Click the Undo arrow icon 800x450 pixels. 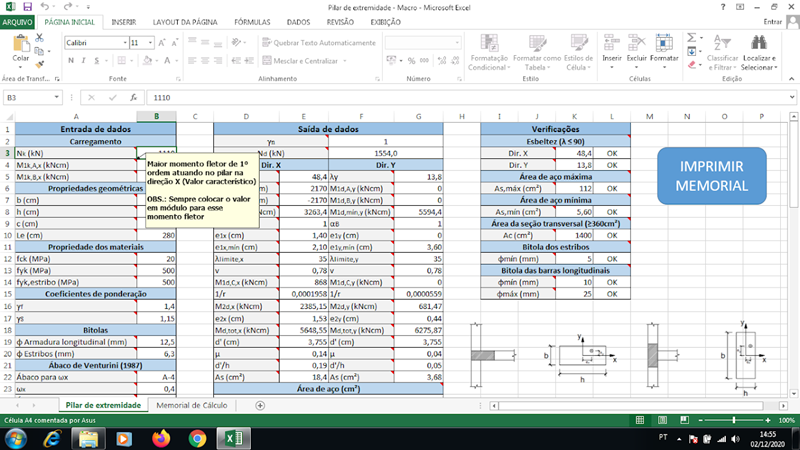click(45, 7)
